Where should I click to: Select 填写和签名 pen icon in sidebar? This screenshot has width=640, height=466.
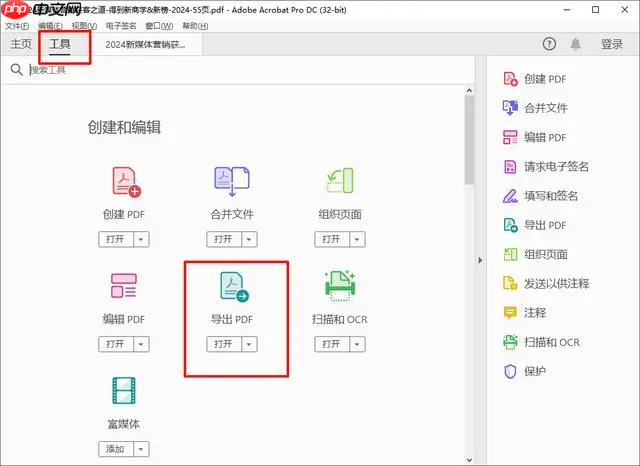[x=510, y=196]
